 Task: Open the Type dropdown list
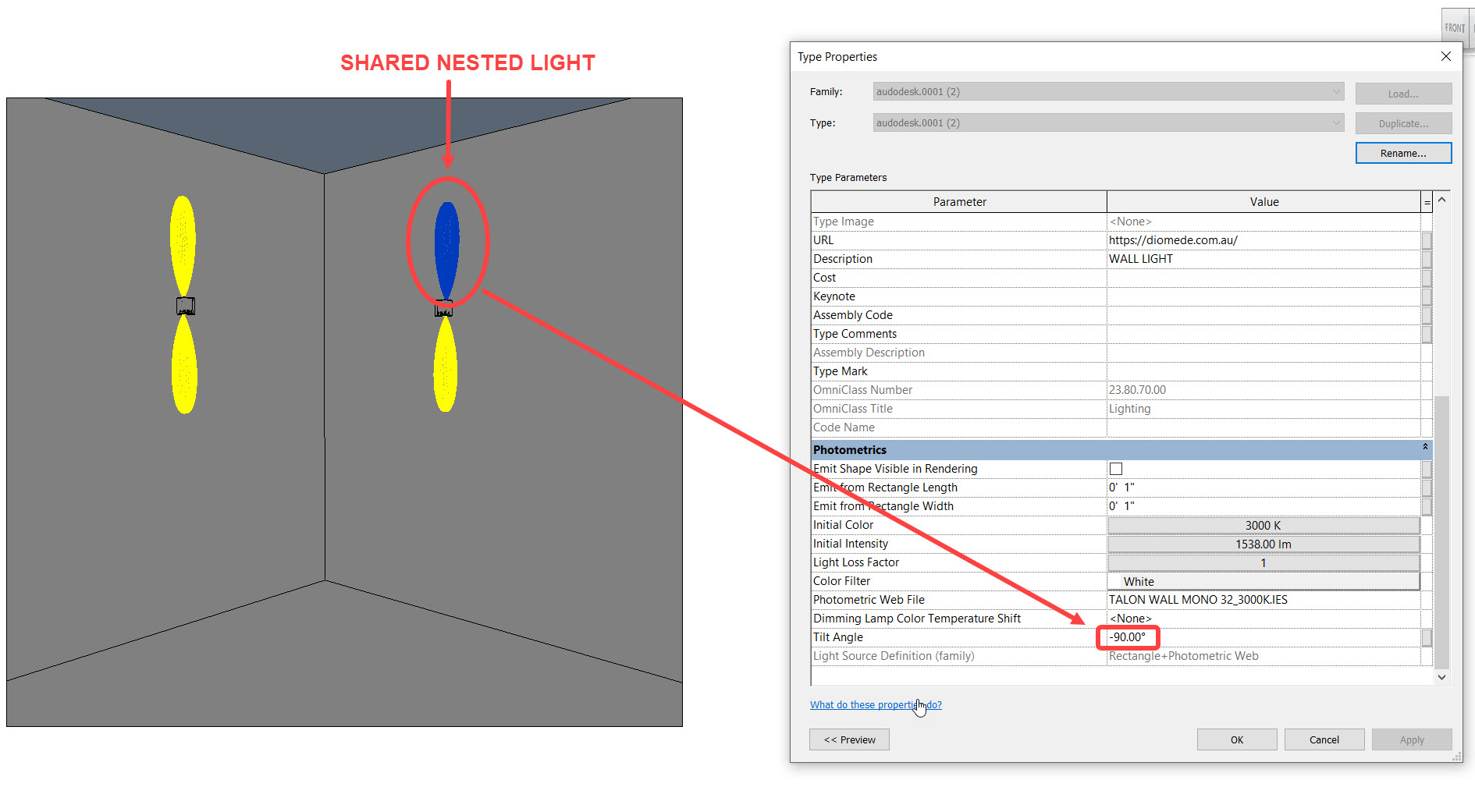pyautogui.click(x=1336, y=122)
